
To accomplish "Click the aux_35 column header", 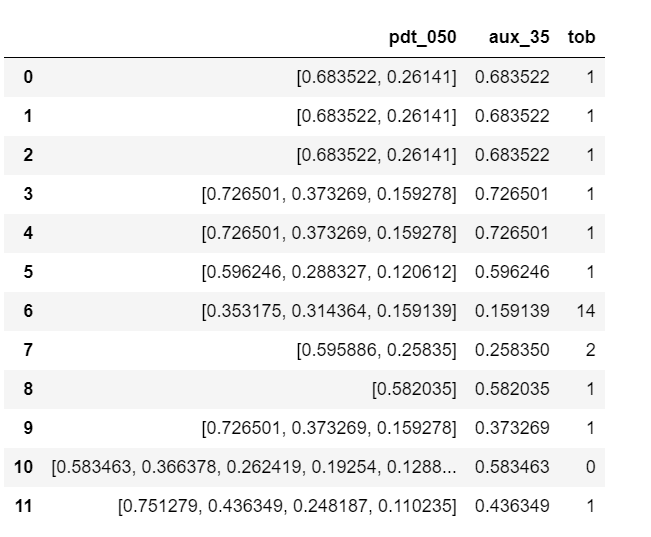I will pyautogui.click(x=519, y=37).
